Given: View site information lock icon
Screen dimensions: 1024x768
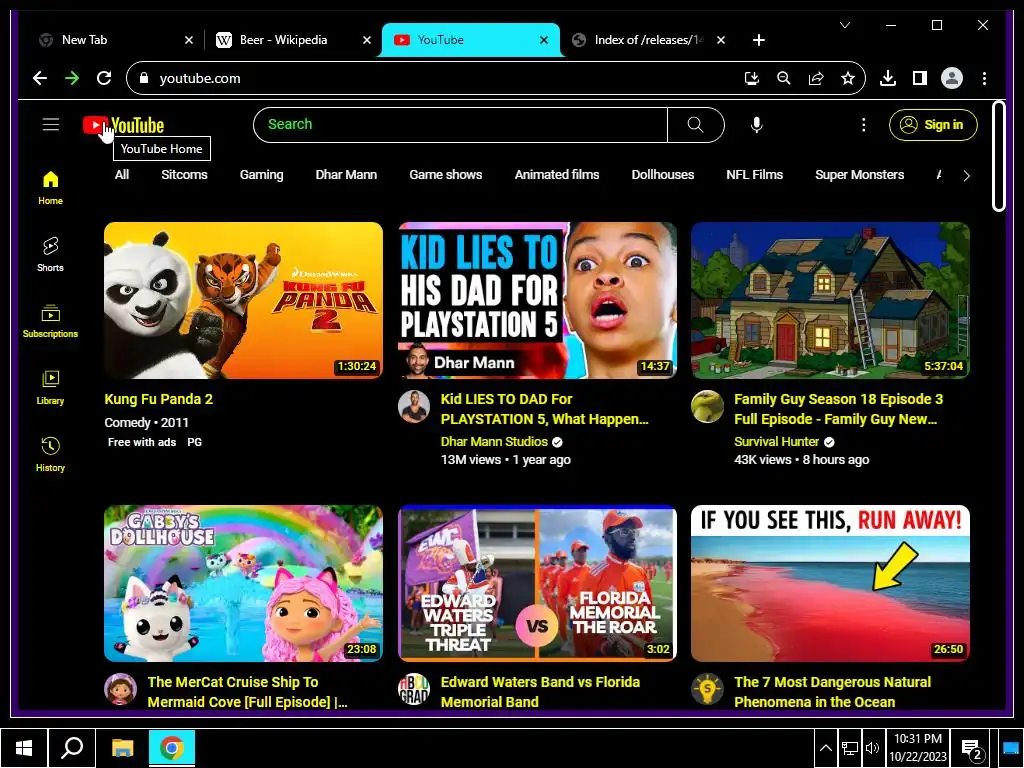Looking at the screenshot, I should tap(144, 78).
